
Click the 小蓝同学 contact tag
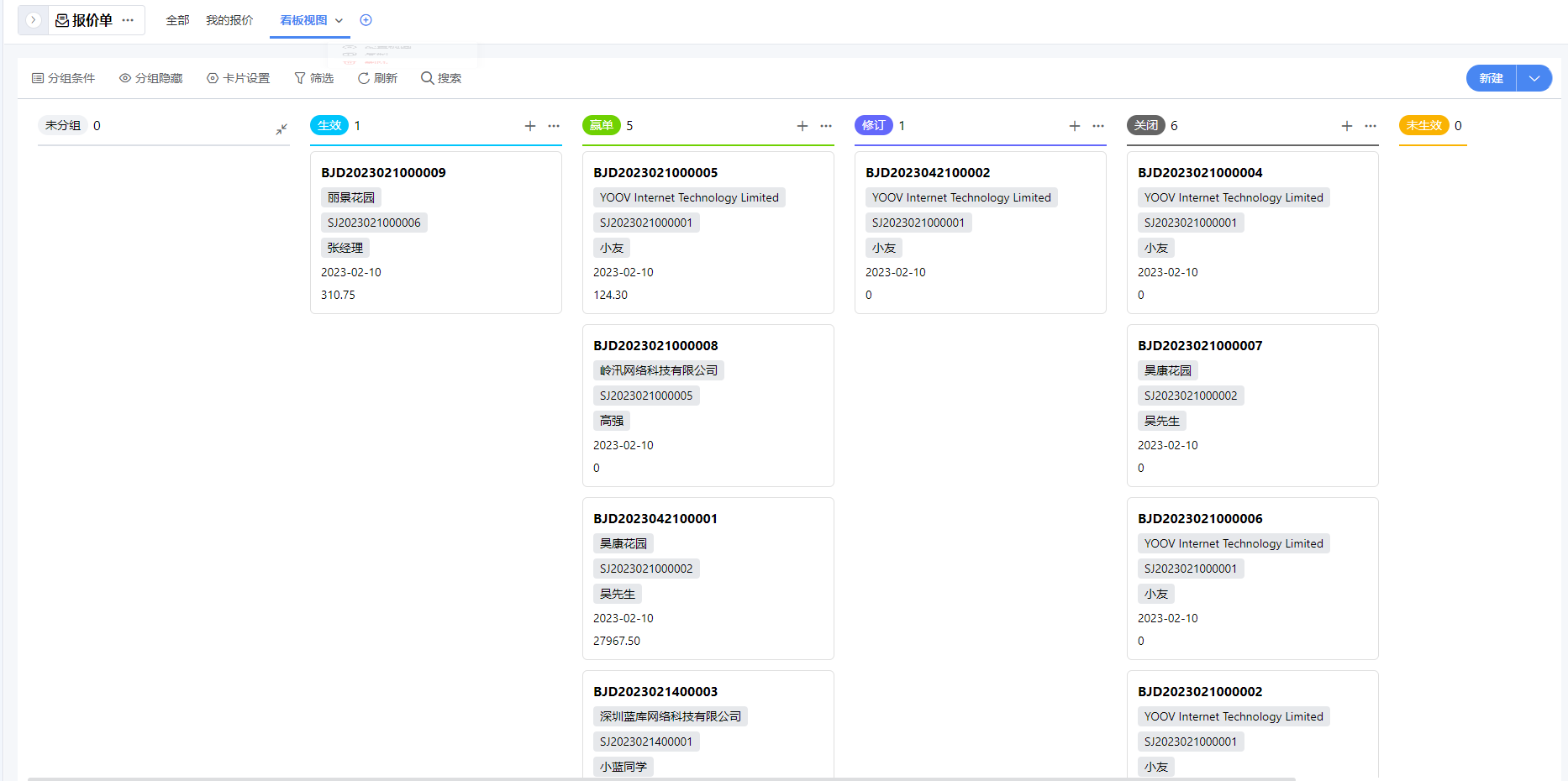(x=624, y=767)
